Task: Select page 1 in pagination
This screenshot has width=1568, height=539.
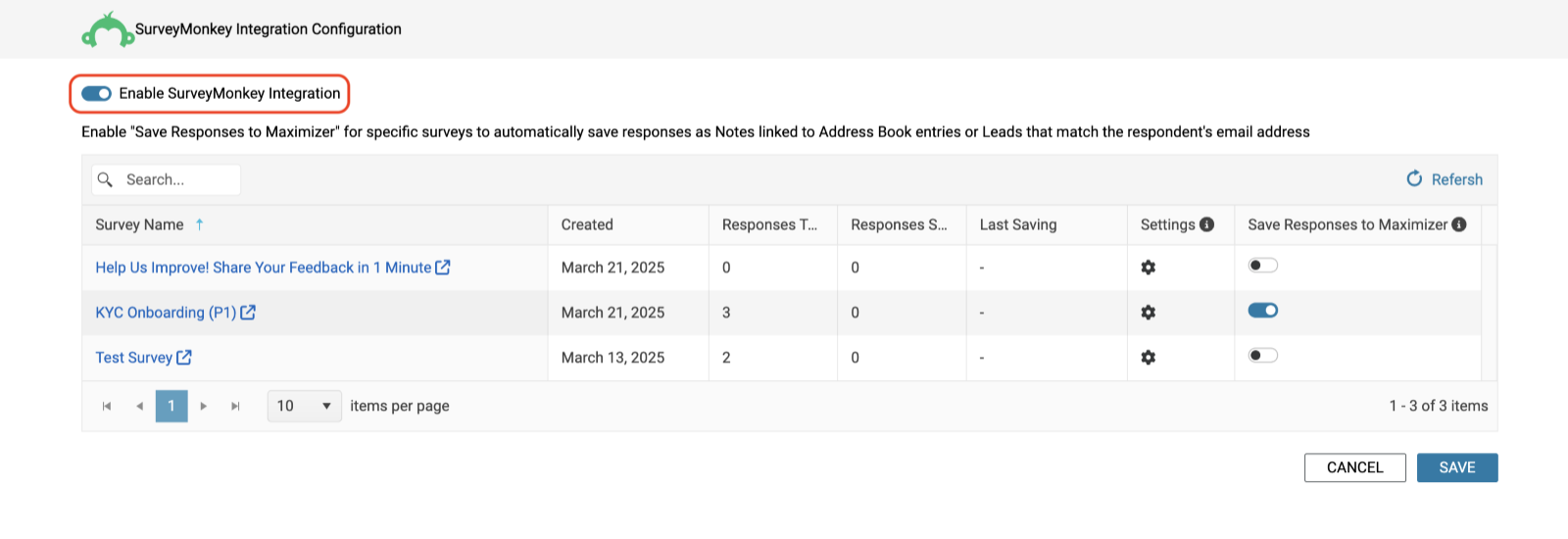Action: pos(171,406)
